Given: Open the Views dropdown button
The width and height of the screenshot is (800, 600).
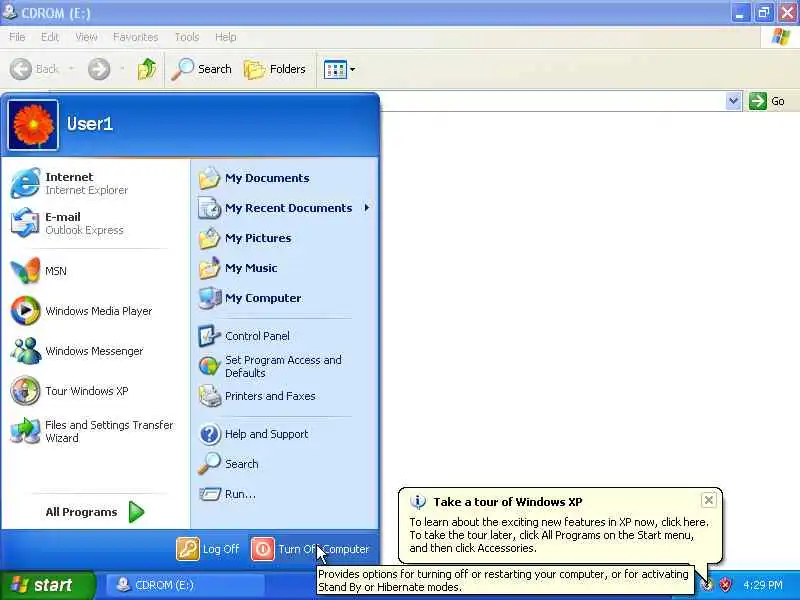Looking at the screenshot, I should click(x=339, y=69).
